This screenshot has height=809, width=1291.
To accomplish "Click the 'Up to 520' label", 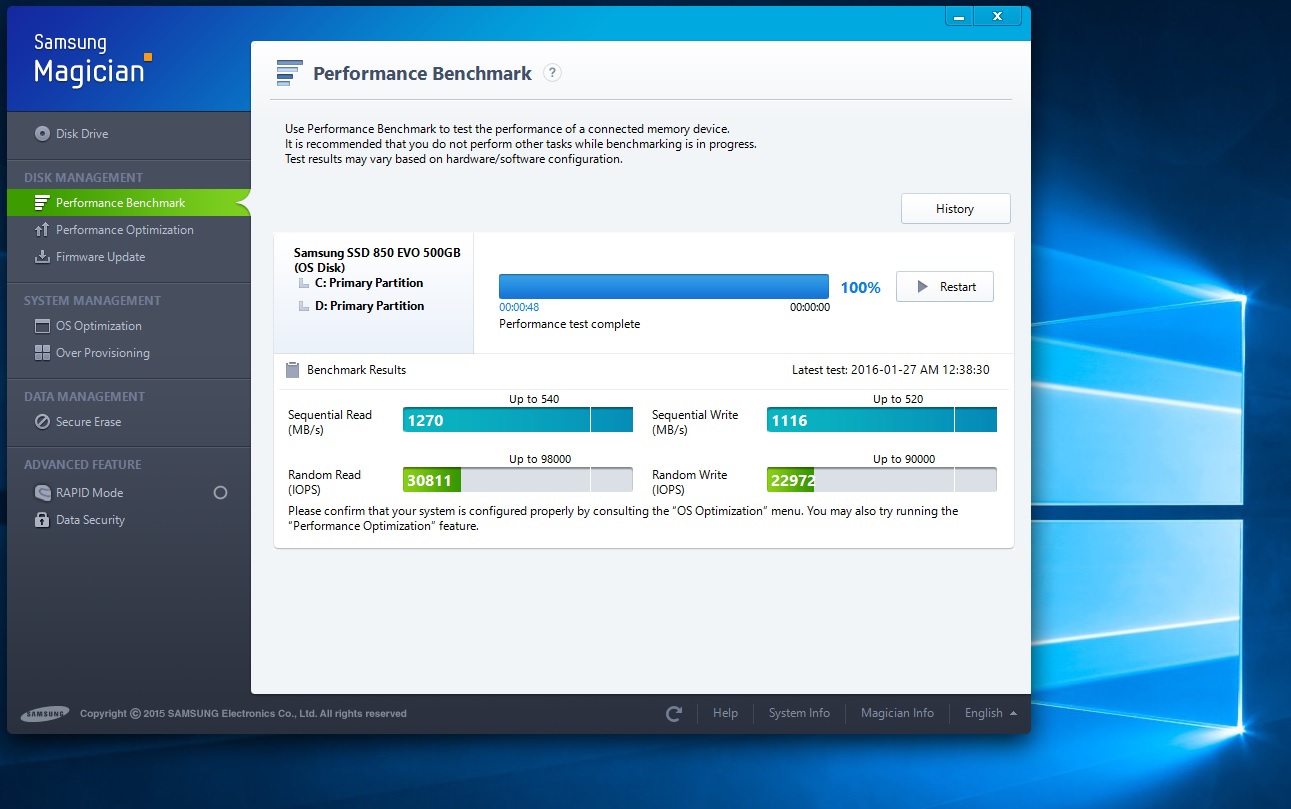I will coord(898,399).
